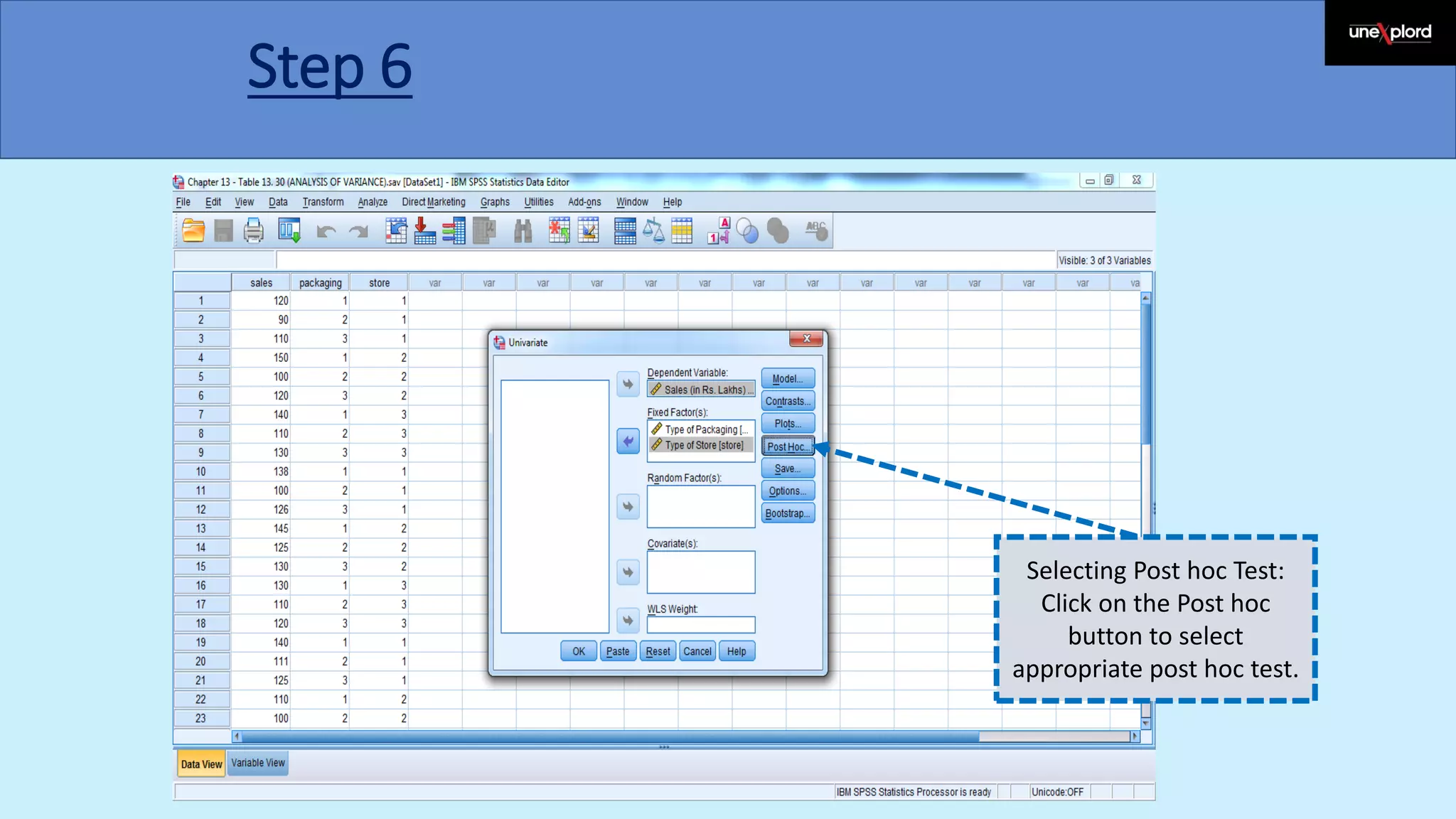The image size is (1456, 819).
Task: Switch to the Variable View tab
Action: (258, 763)
